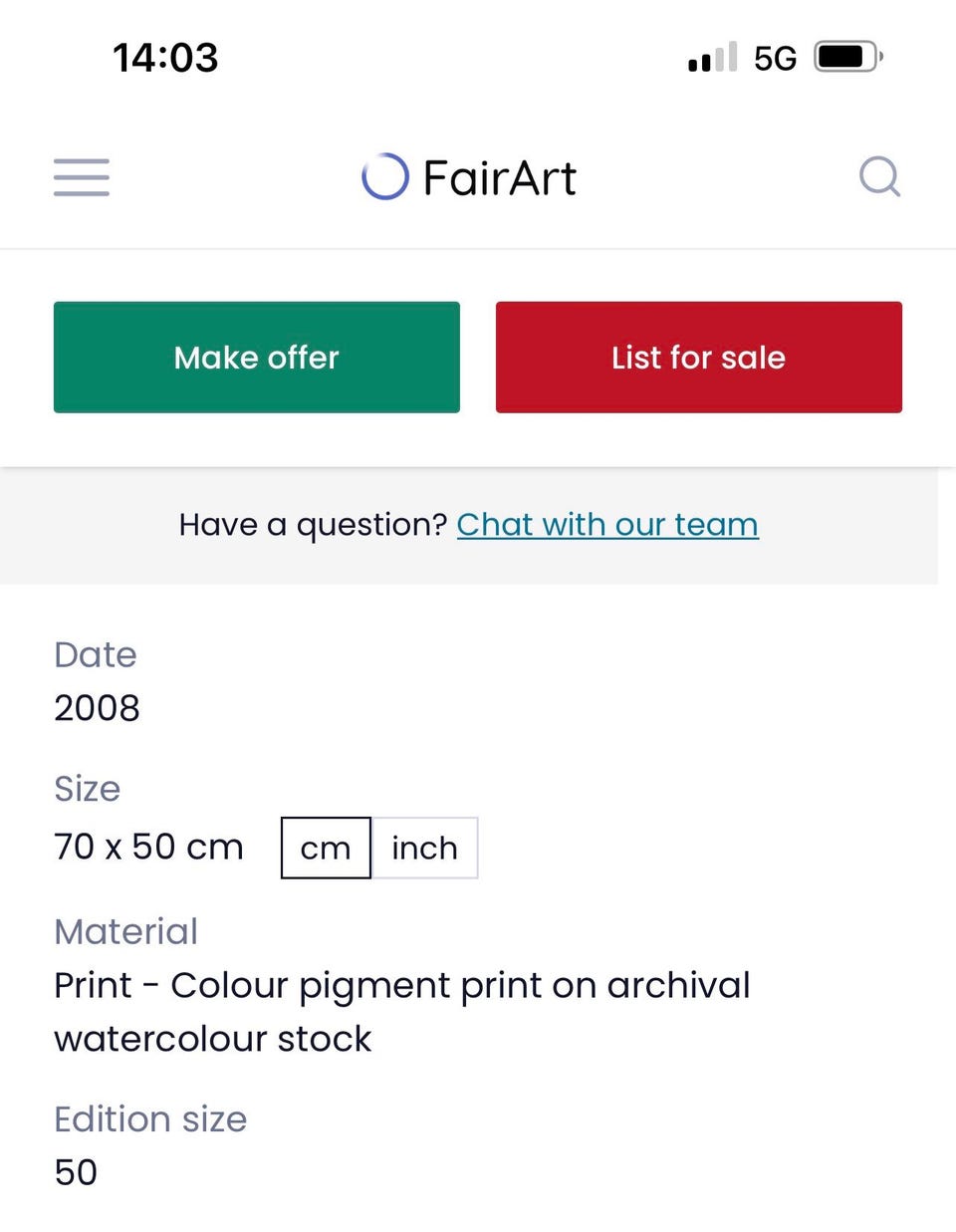This screenshot has height=1232, width=956.
Task: Tap the 14:03 clock in status bar
Action: tap(165, 57)
